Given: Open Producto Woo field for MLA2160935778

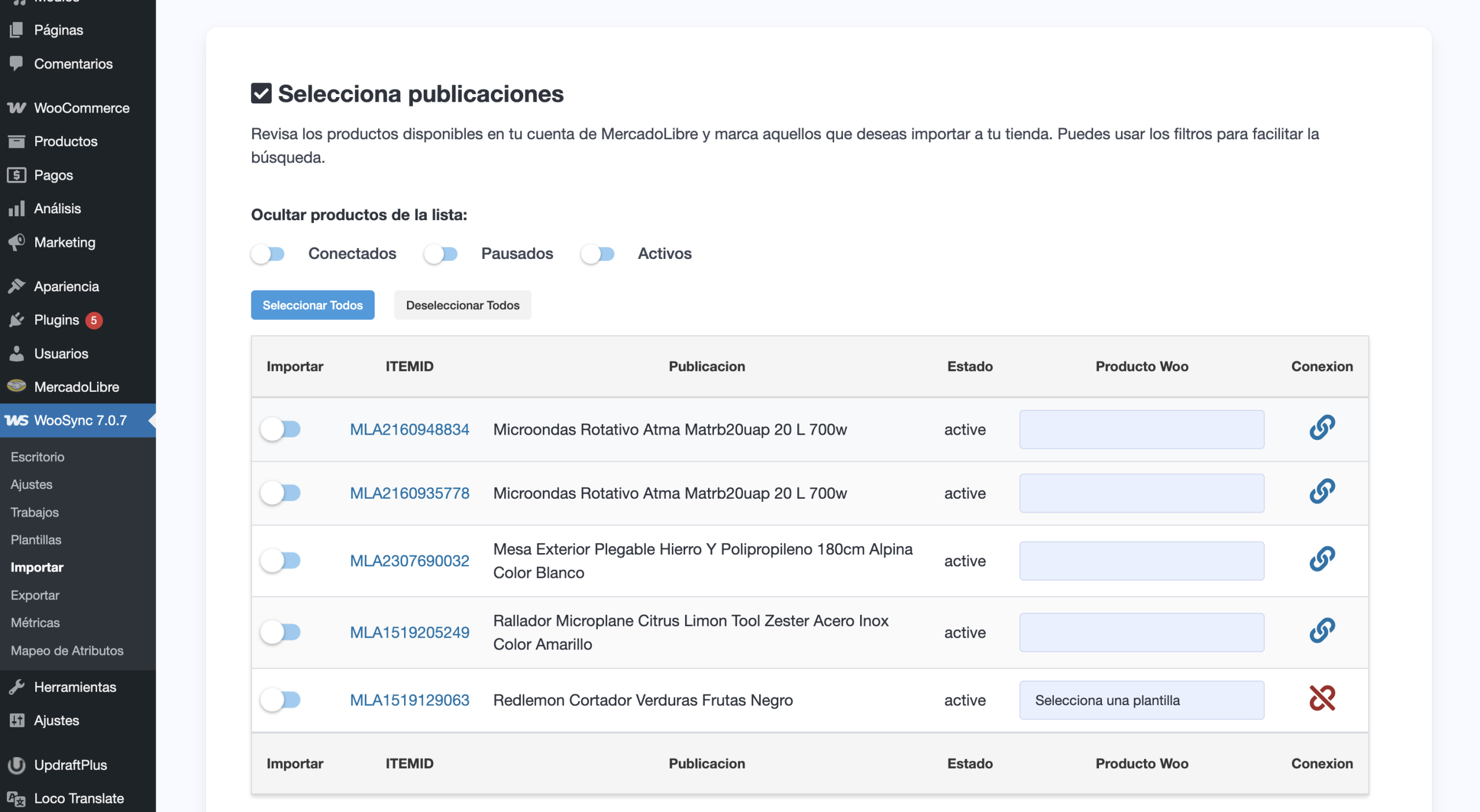Looking at the screenshot, I should click(1142, 493).
